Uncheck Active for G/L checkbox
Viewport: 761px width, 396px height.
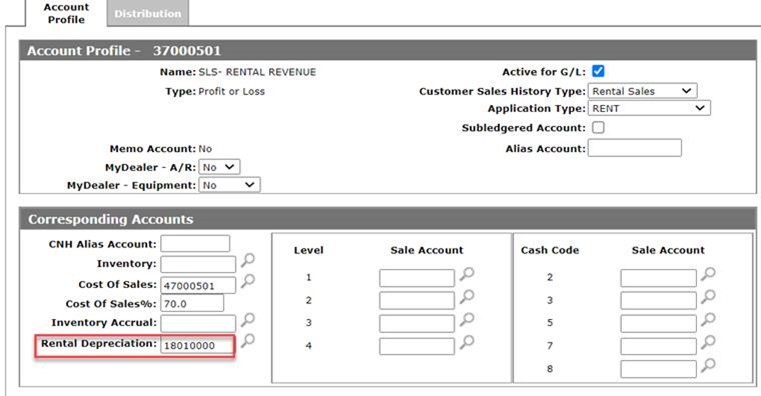[x=598, y=71]
